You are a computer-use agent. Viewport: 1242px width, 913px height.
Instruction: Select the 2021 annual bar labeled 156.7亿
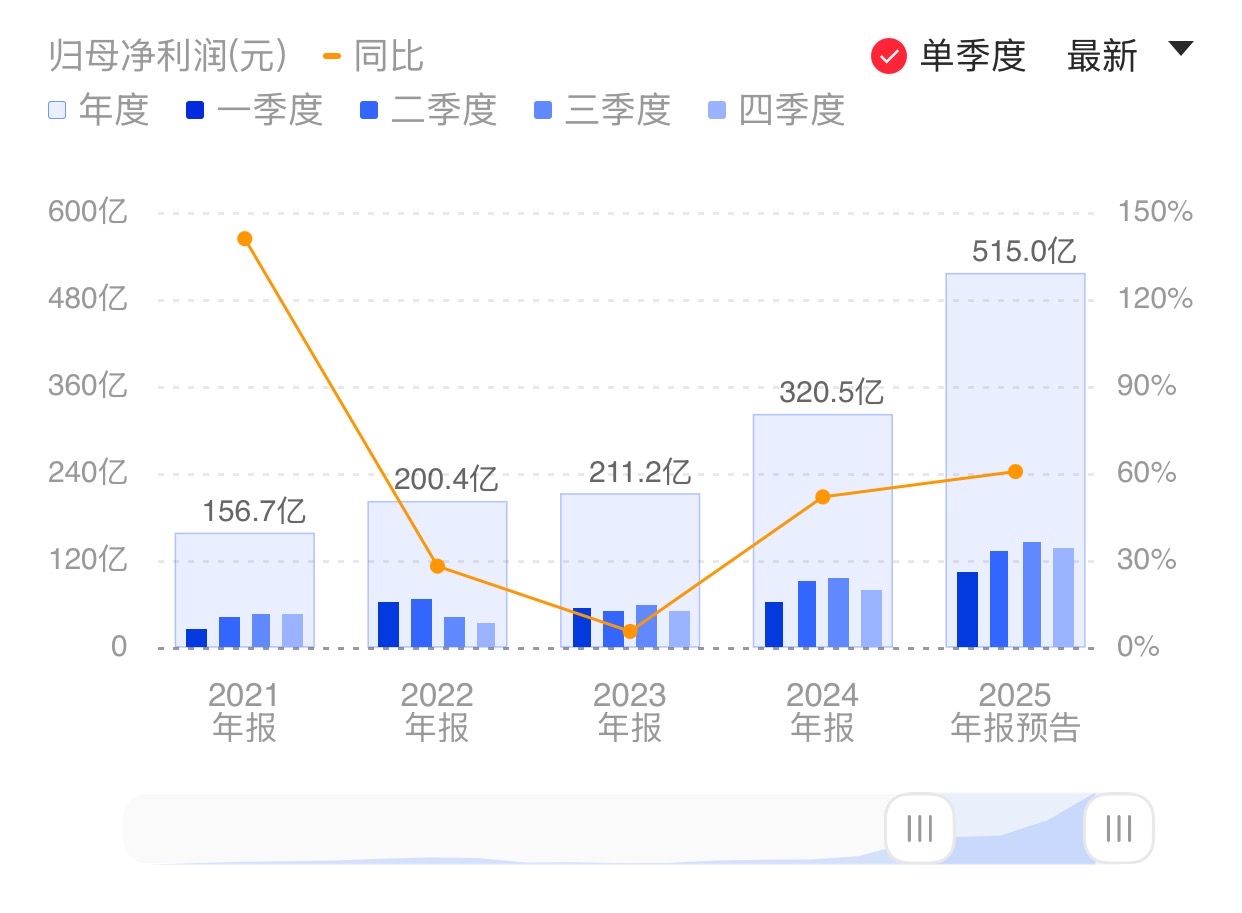[245, 590]
